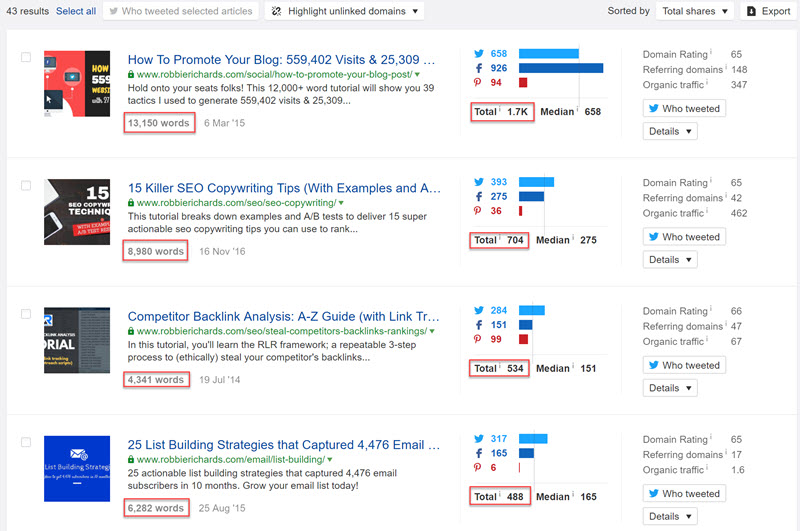800x531 pixels.
Task: Click Who tweeted for the first article
Action: (684, 108)
